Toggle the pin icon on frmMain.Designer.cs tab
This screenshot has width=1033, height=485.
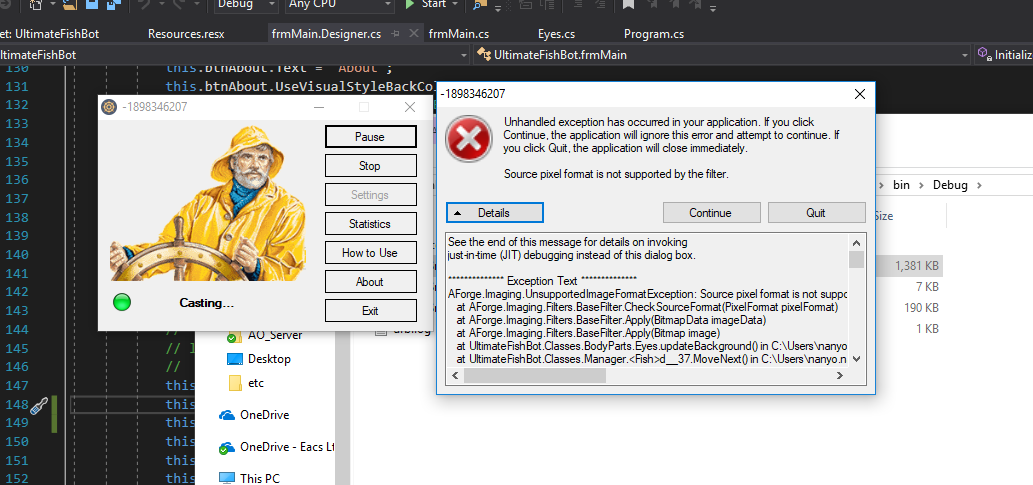tap(396, 34)
